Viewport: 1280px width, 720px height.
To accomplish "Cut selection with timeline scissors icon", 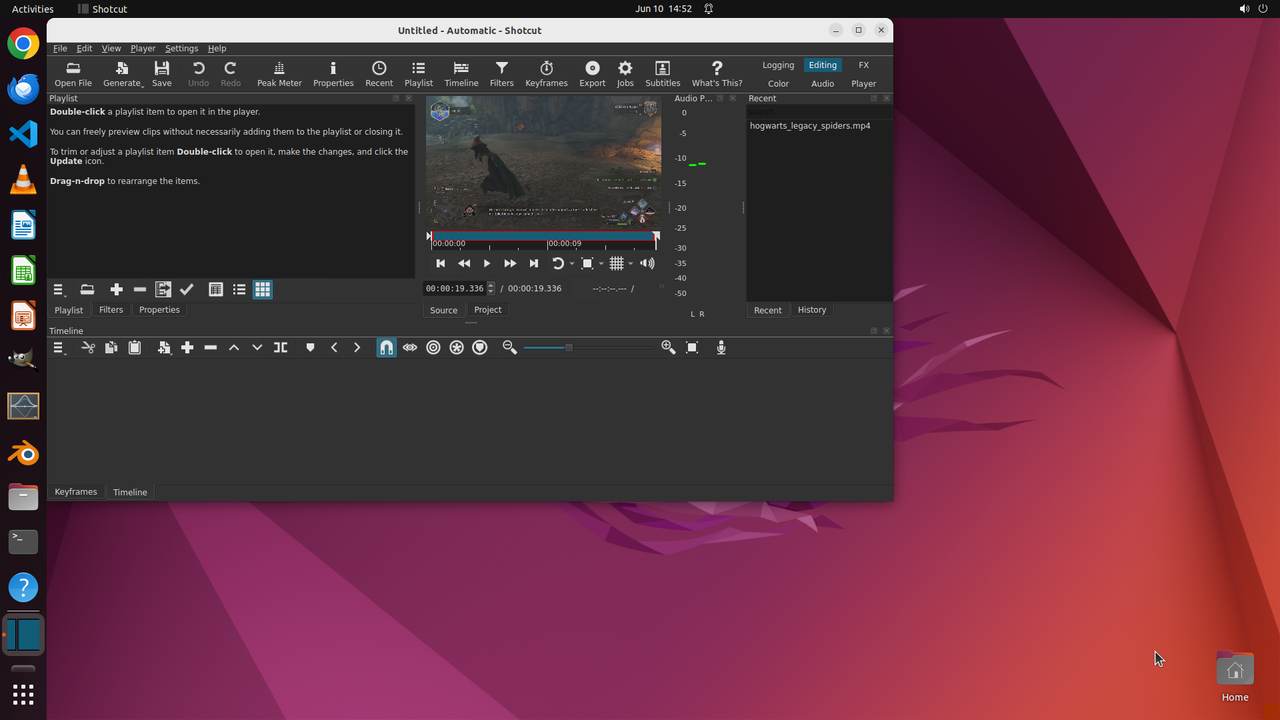I will 88,347.
